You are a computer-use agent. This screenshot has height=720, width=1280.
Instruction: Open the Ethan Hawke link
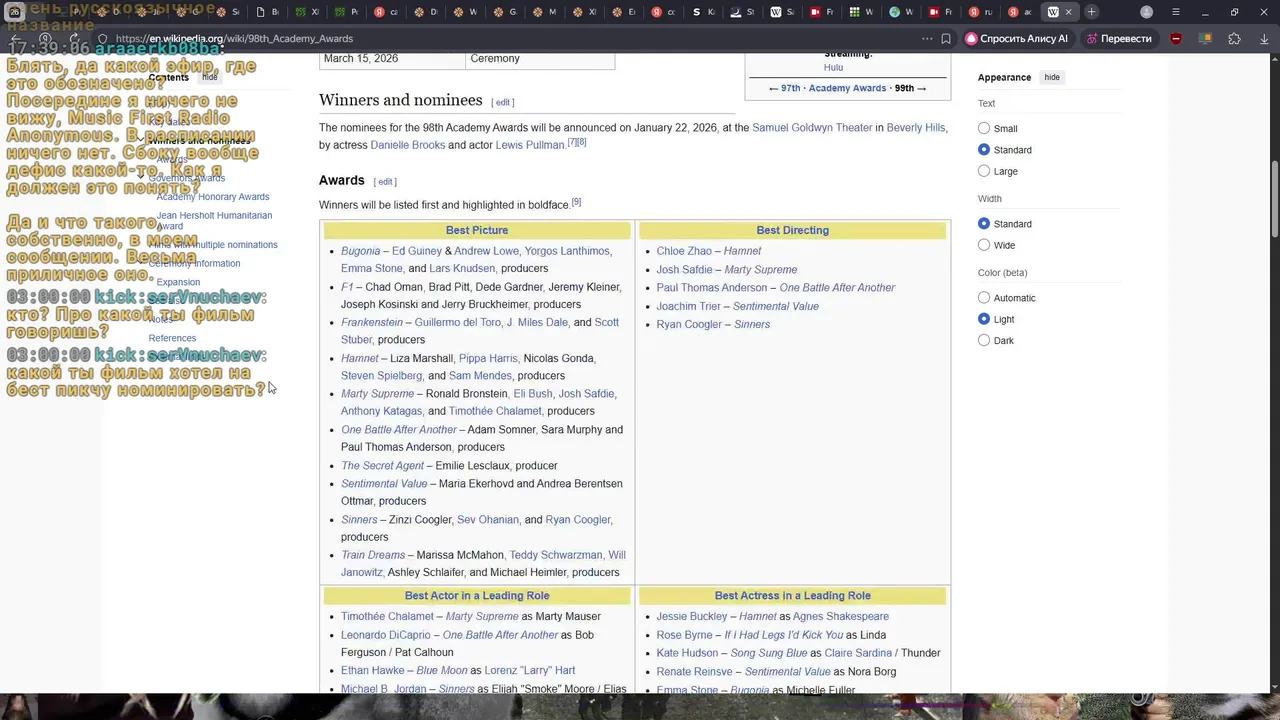[x=372, y=671]
